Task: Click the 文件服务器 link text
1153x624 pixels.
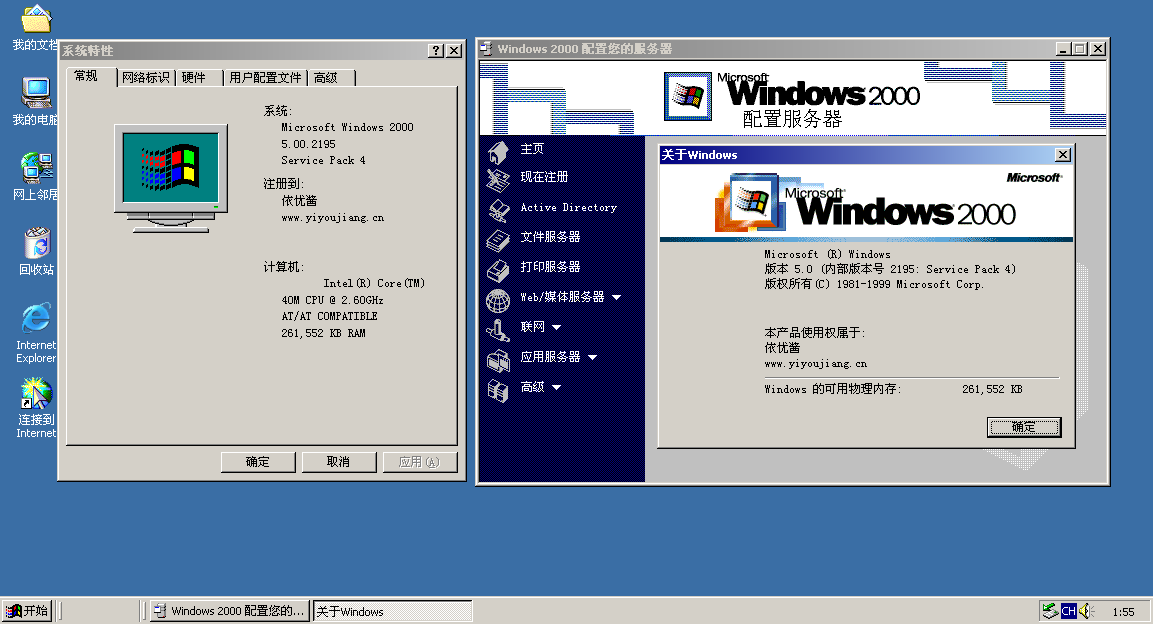Action: point(550,237)
